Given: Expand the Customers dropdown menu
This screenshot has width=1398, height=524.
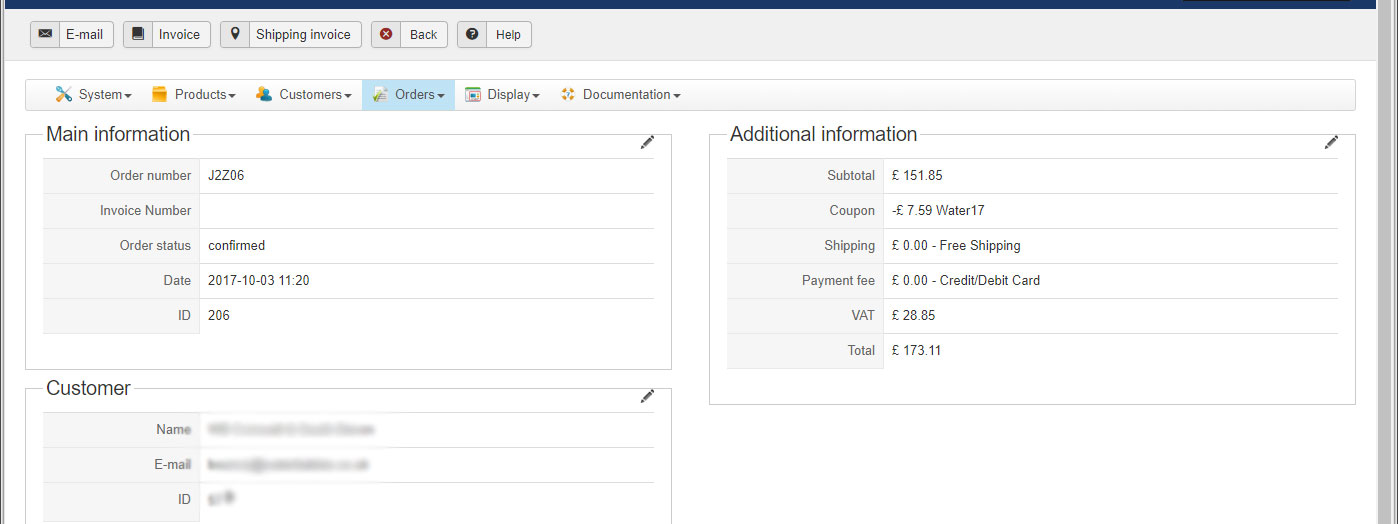Looking at the screenshot, I should (x=304, y=95).
